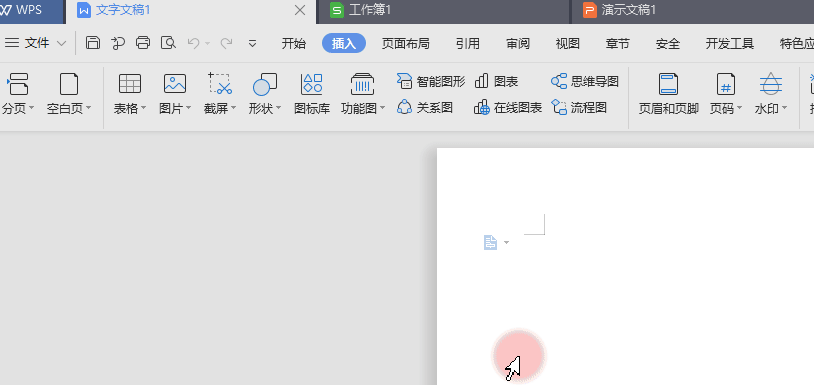Screen dimensions: 814x385
Task: Expand the 页码 dropdown arrow
Action: [739, 108]
